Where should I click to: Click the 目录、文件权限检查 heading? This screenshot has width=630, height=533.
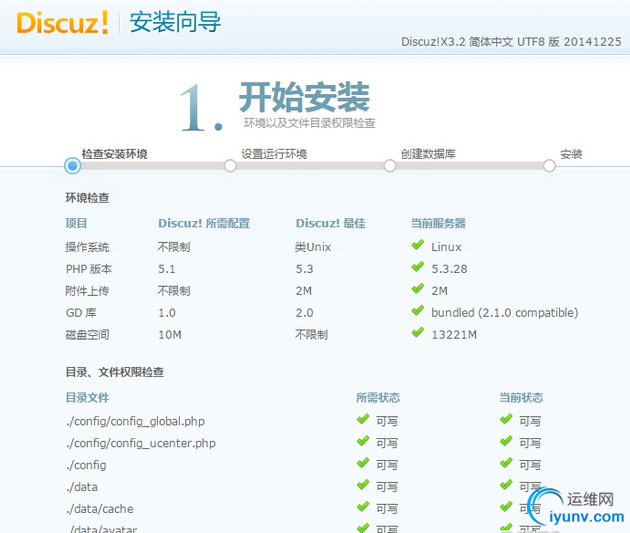pyautogui.click(x=115, y=372)
